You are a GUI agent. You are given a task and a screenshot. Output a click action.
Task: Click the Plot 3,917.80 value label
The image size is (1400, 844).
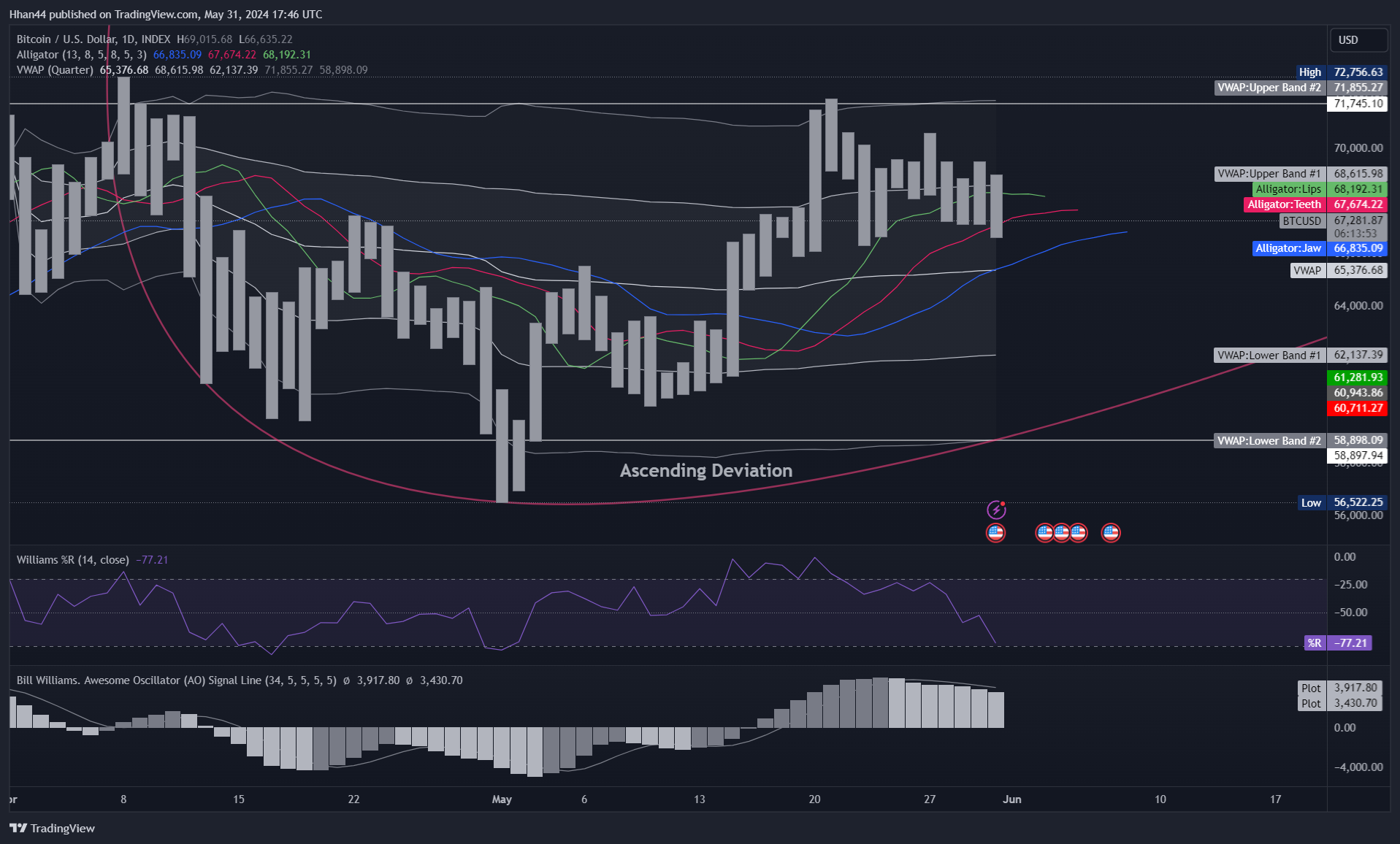click(1339, 688)
